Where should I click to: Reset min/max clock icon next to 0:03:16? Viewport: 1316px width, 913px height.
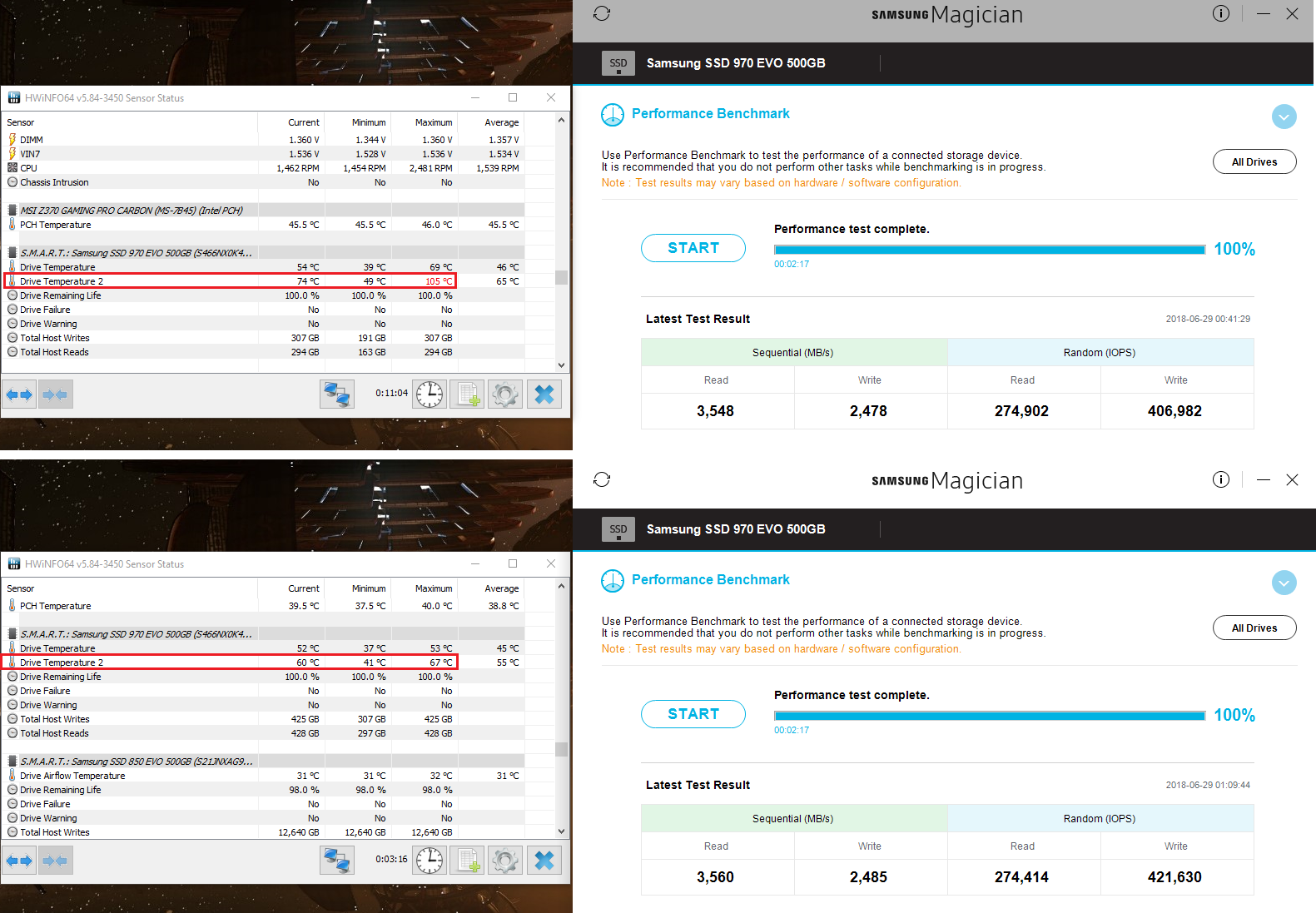430,861
